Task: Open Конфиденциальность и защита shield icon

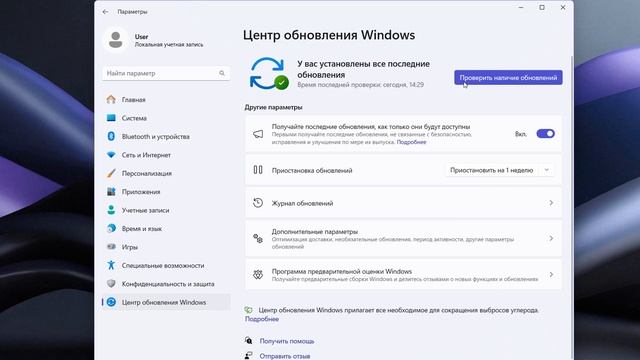Action: pyautogui.click(x=111, y=283)
